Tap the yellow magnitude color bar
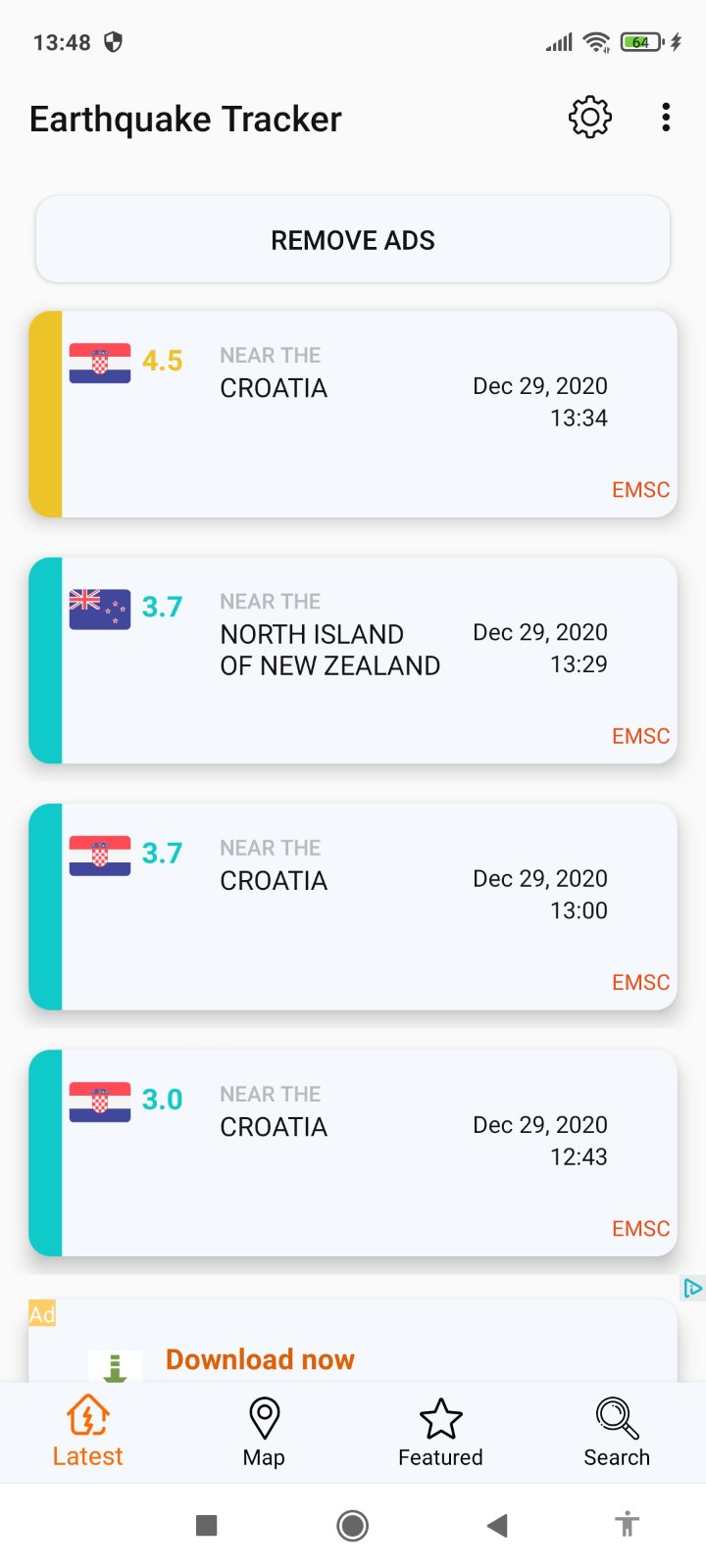The width and height of the screenshot is (706, 1568). (46, 414)
